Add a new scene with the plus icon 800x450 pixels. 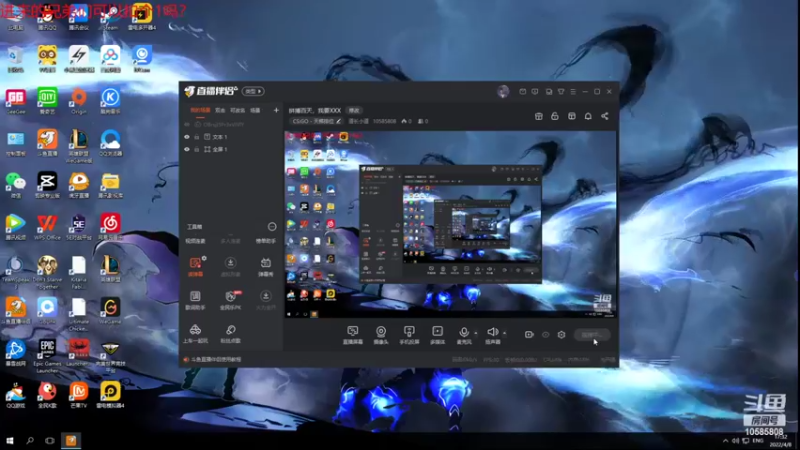tap(276, 110)
